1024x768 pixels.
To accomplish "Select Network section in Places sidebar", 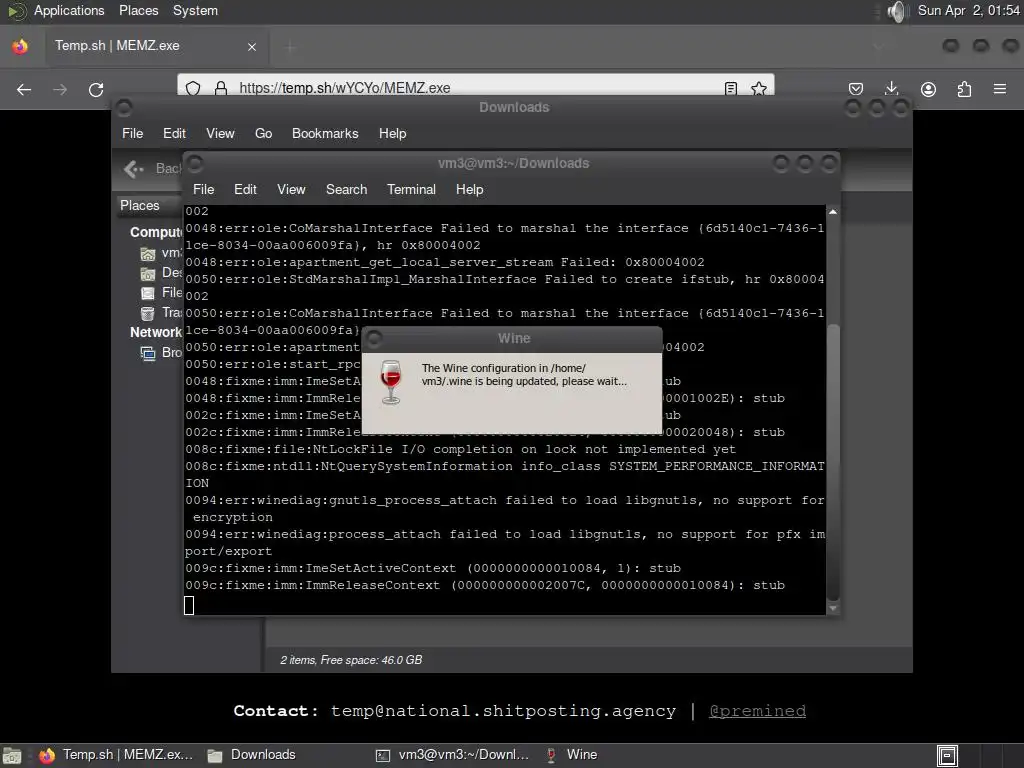I will click(155, 332).
